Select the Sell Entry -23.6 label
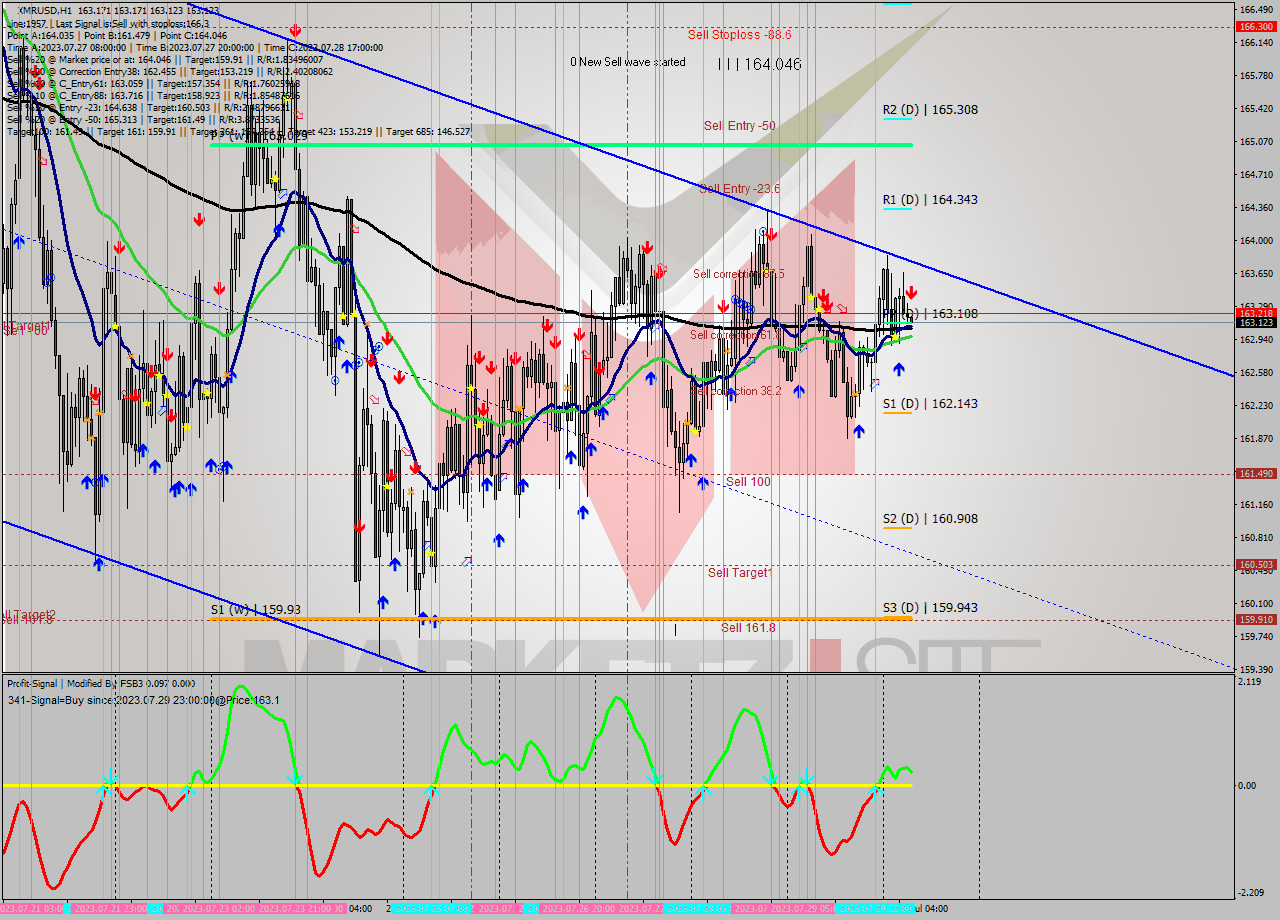The height and width of the screenshot is (920, 1280). coord(739,188)
